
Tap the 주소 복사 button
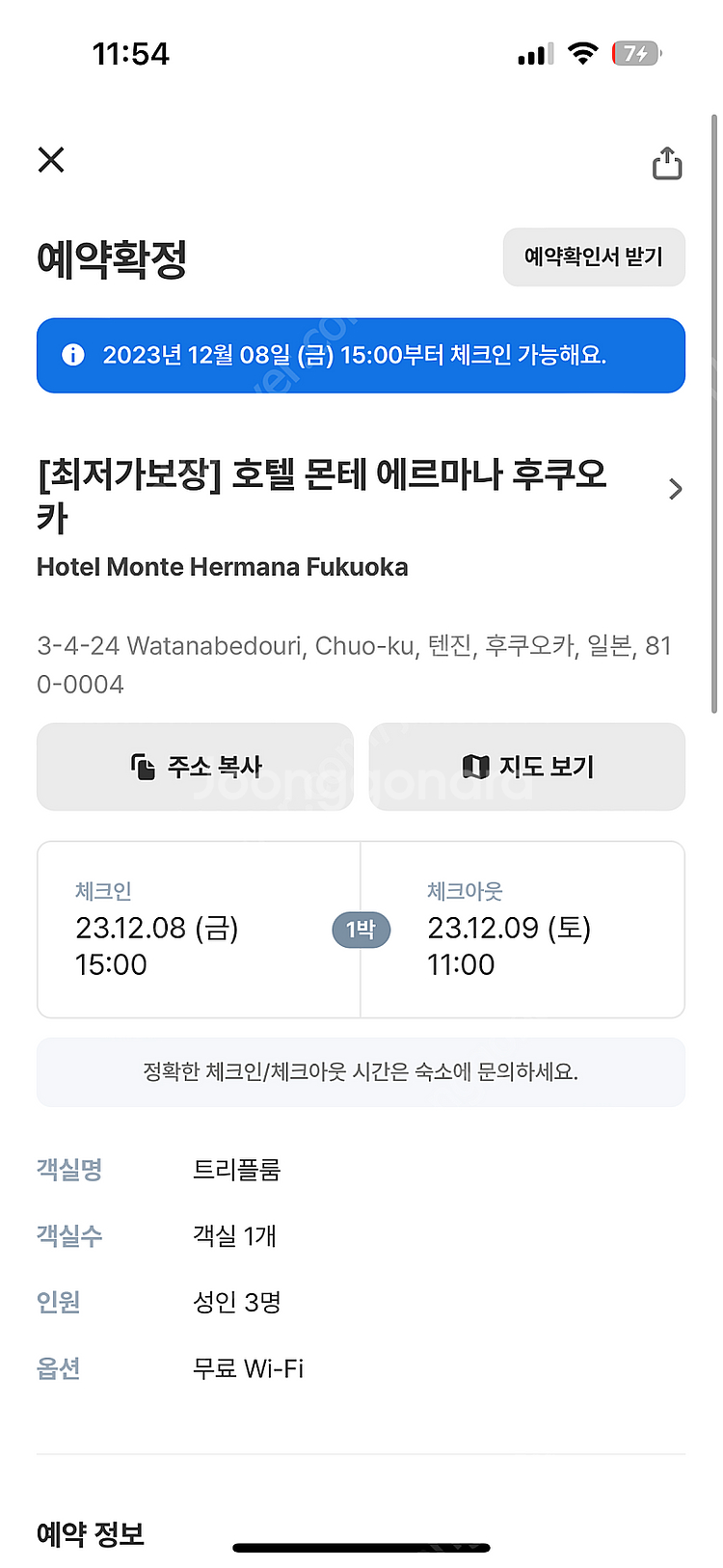(x=195, y=767)
